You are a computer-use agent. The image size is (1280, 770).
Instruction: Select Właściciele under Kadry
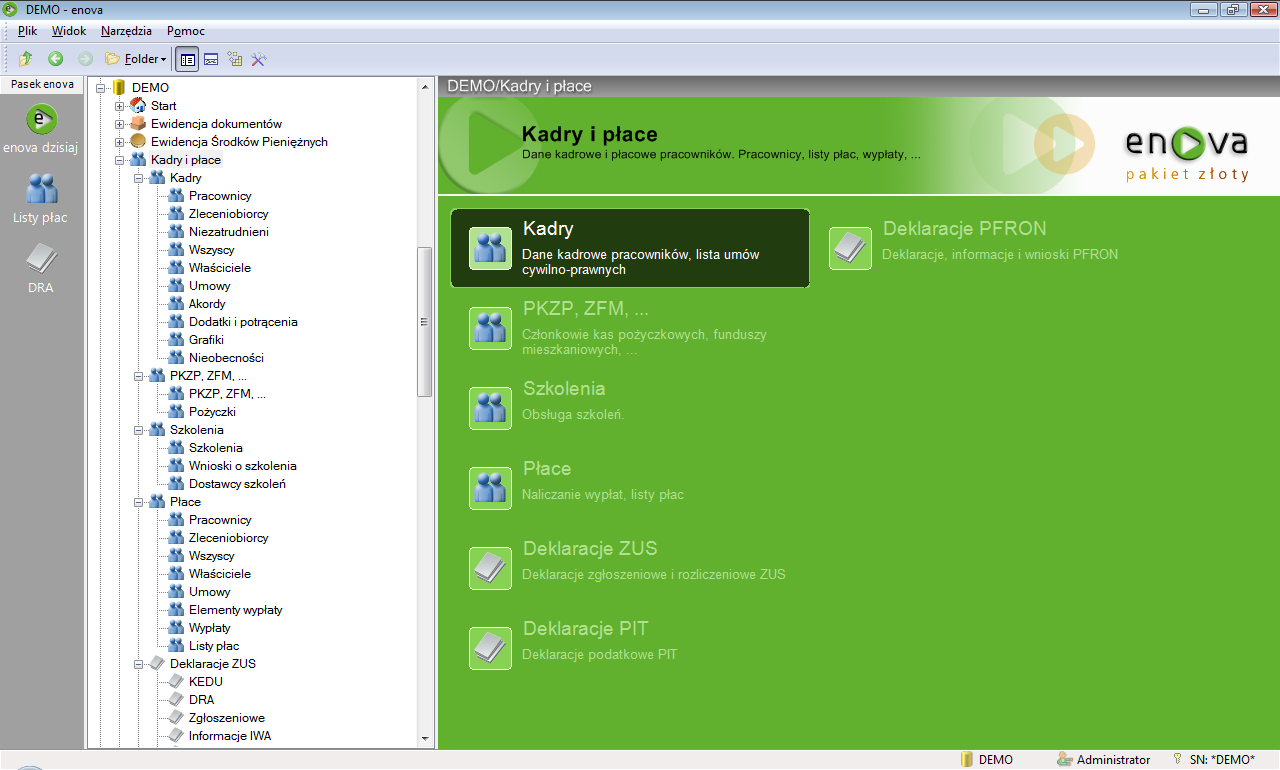pyautogui.click(x=219, y=268)
